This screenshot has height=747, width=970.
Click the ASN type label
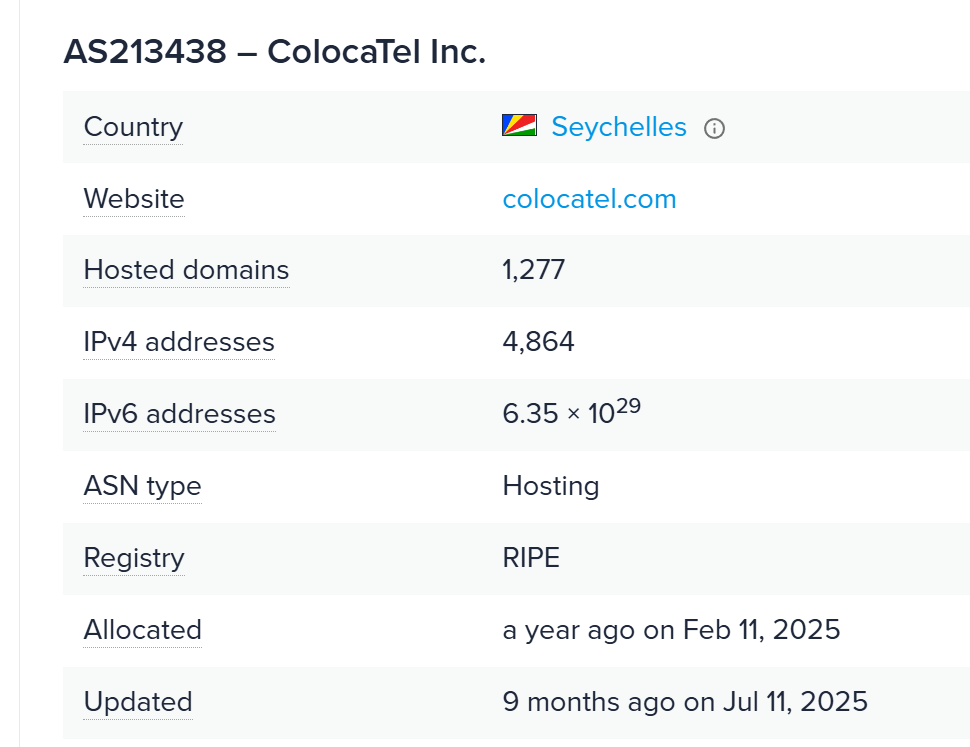point(142,486)
